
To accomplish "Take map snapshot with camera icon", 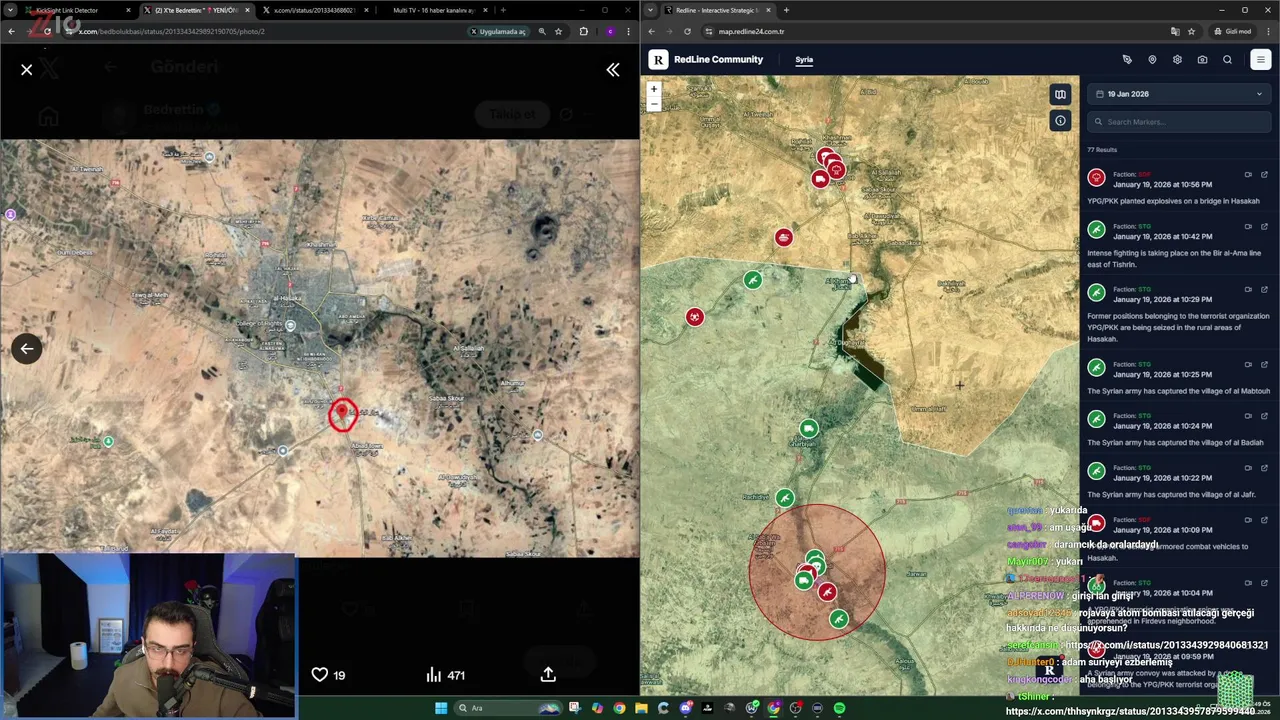I will (x=1202, y=59).
